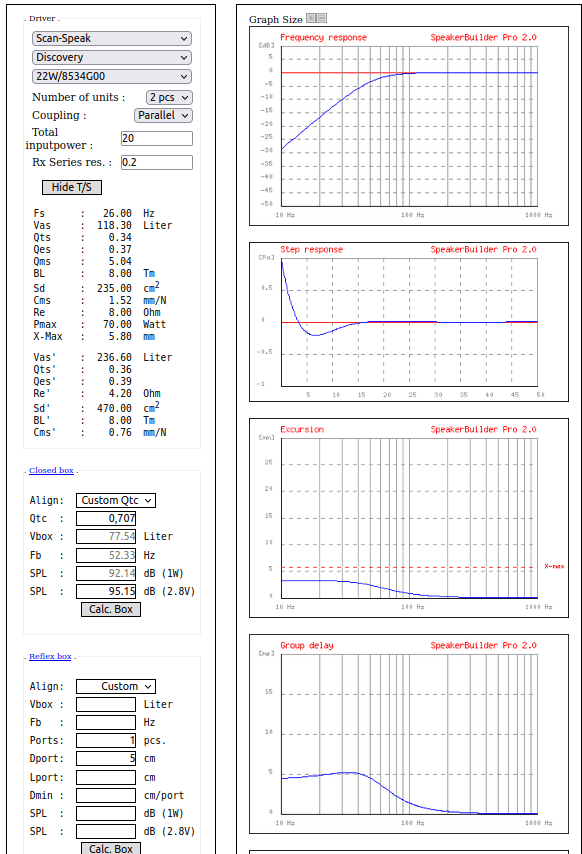Image resolution: width=582 pixels, height=854 pixels.
Task: Click the Vas' value 236.60
Action: point(114,357)
